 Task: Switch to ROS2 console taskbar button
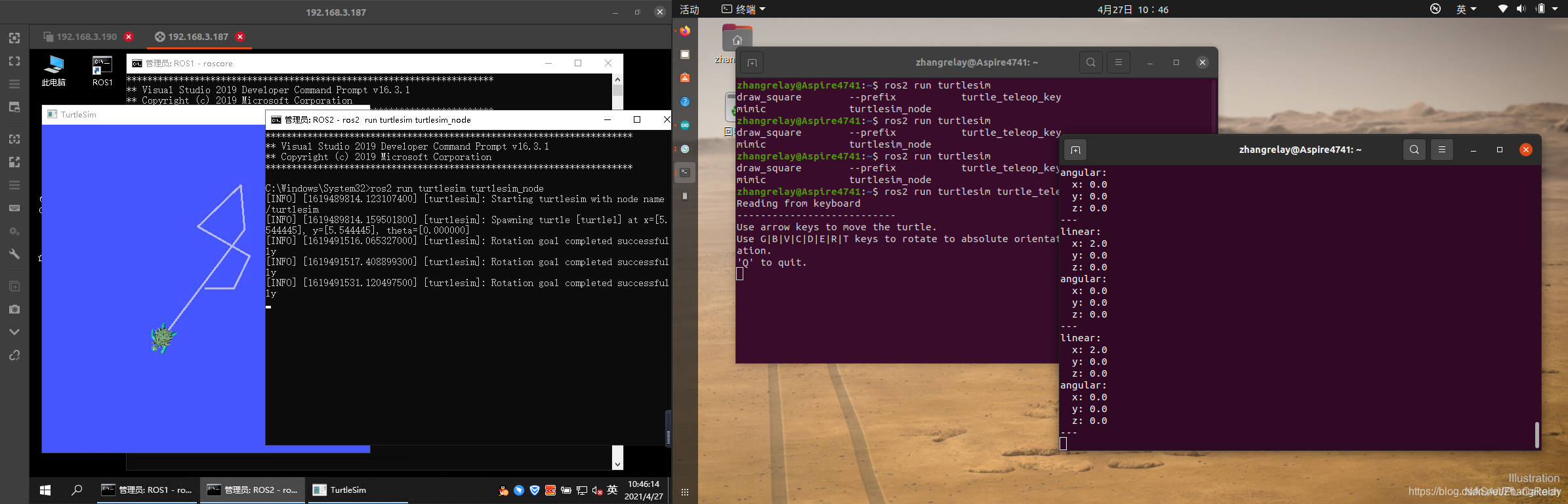[253, 490]
